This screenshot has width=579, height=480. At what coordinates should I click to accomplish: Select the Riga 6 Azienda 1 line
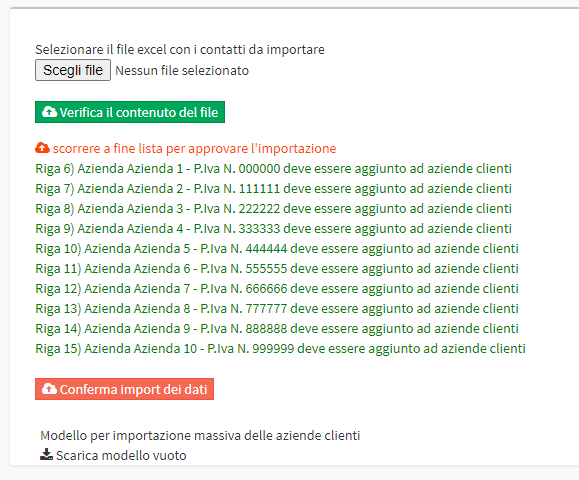(x=273, y=169)
